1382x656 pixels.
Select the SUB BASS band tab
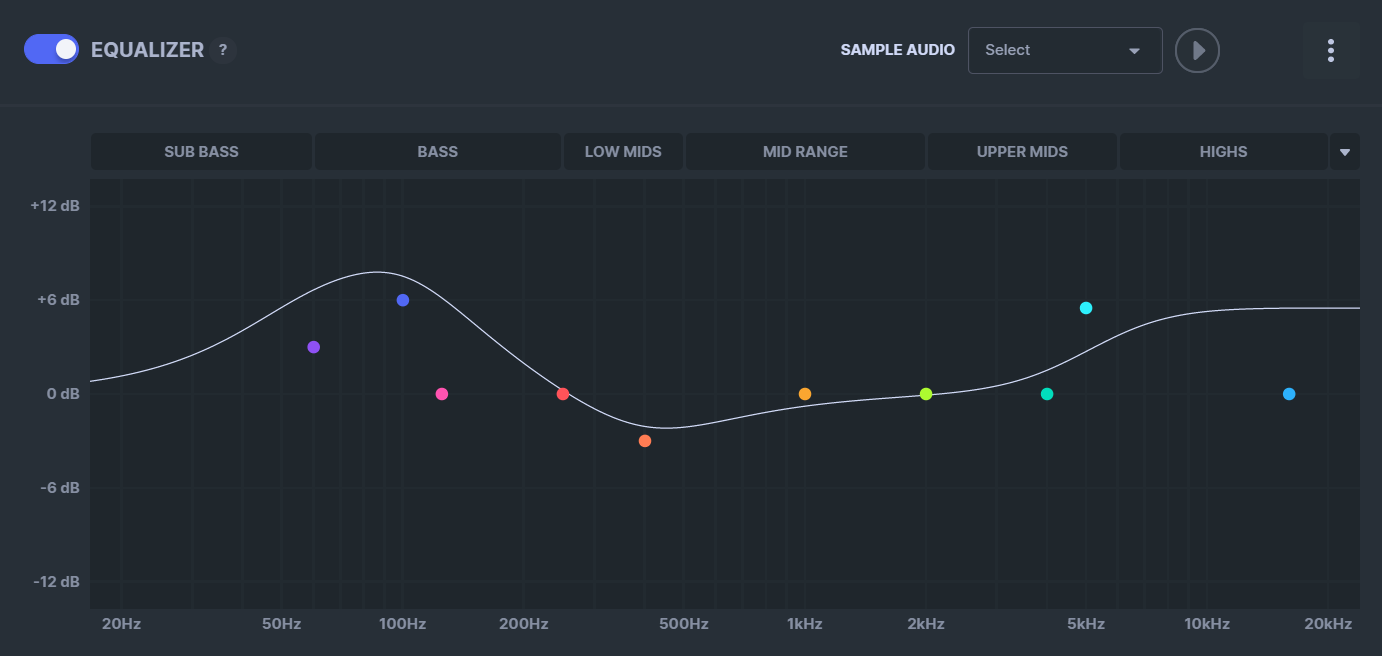point(202,152)
